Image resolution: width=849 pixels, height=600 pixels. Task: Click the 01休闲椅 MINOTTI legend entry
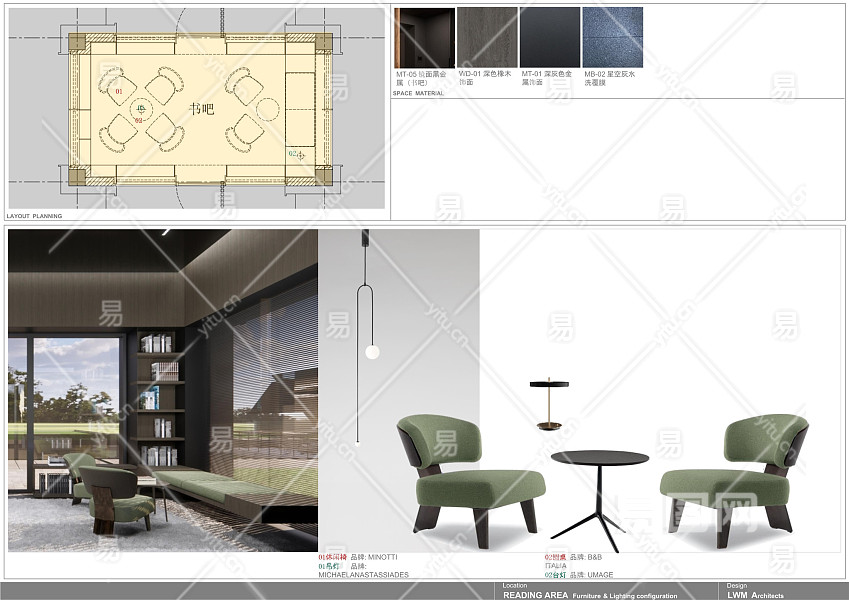pyautogui.click(x=358, y=557)
